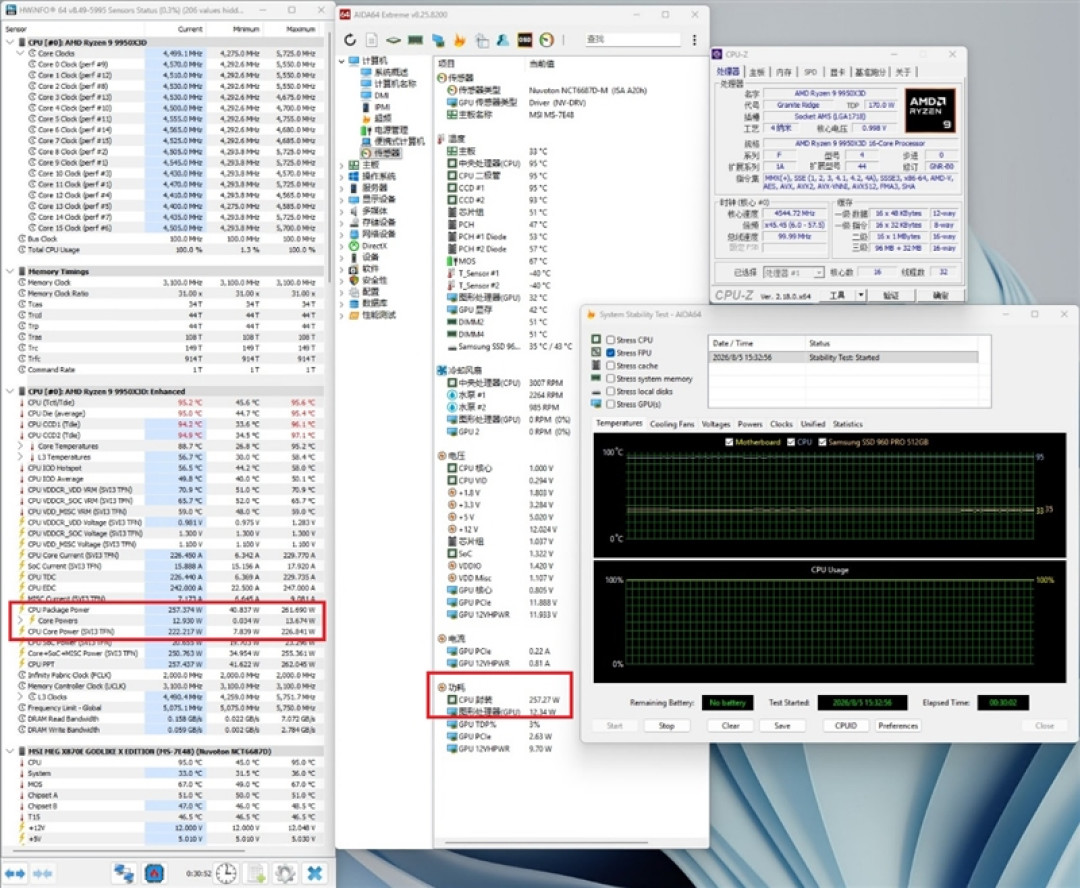
Task: Click the Save button in Stability Test
Action: click(x=782, y=725)
